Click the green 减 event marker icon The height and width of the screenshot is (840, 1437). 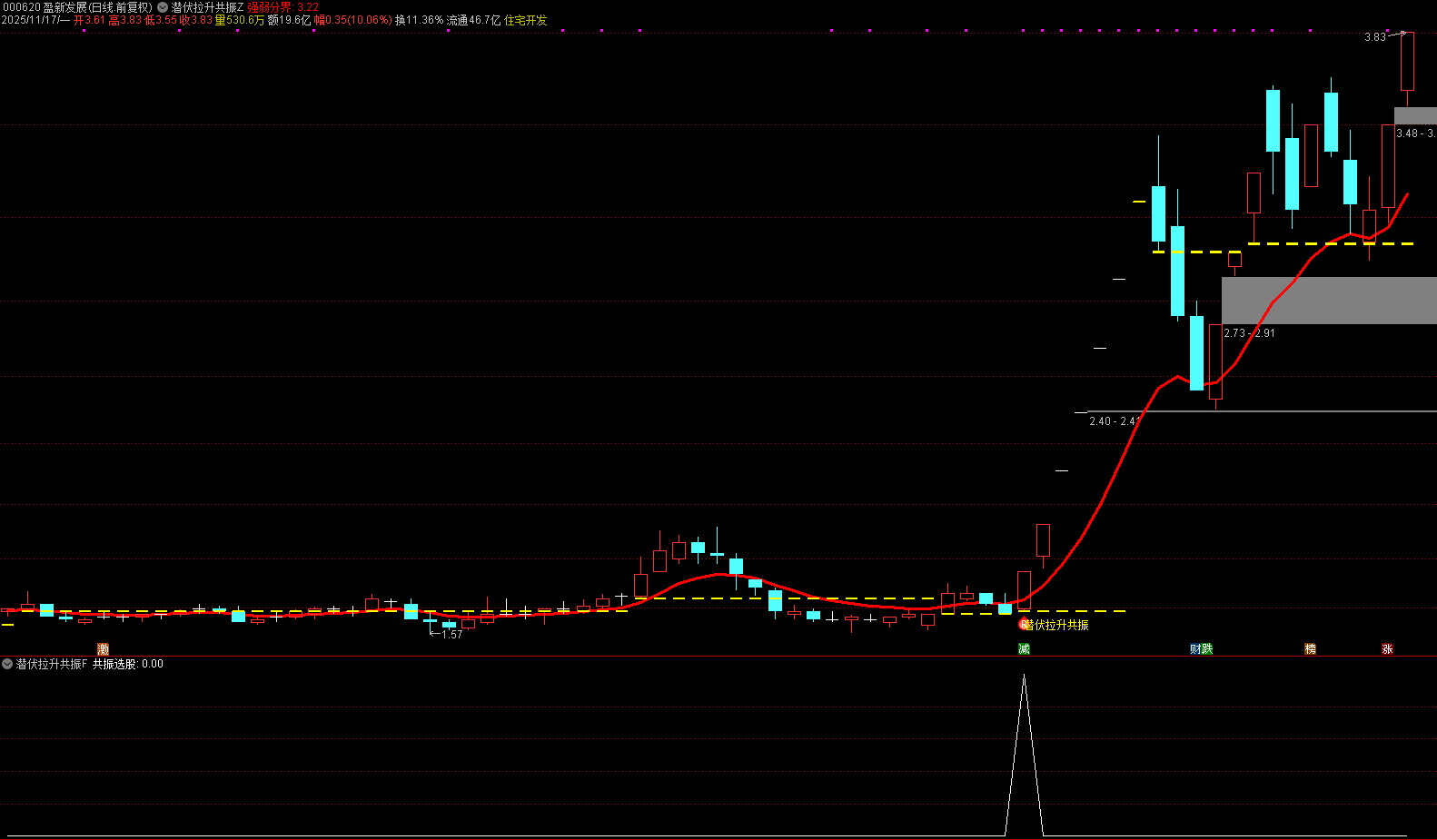pos(1024,648)
